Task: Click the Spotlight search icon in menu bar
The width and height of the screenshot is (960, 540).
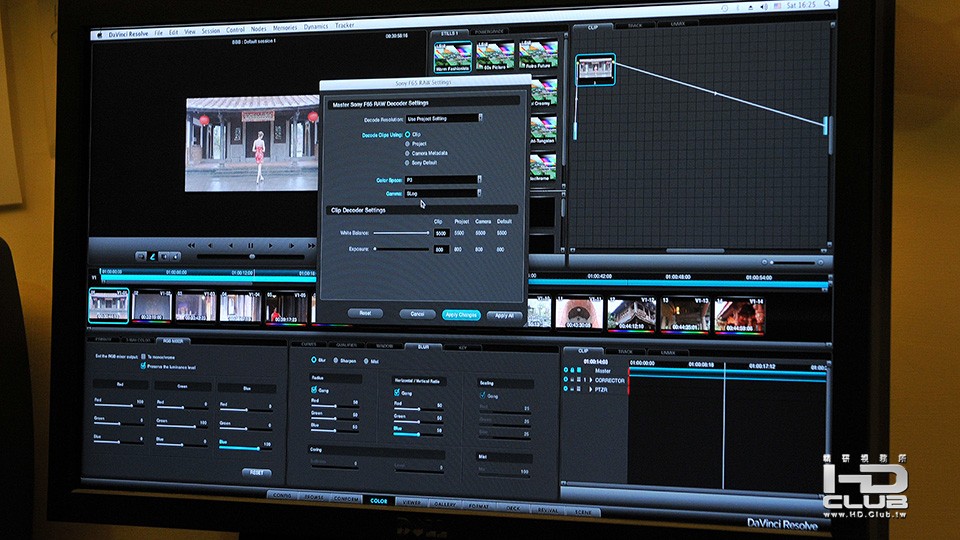Action: [x=827, y=4]
